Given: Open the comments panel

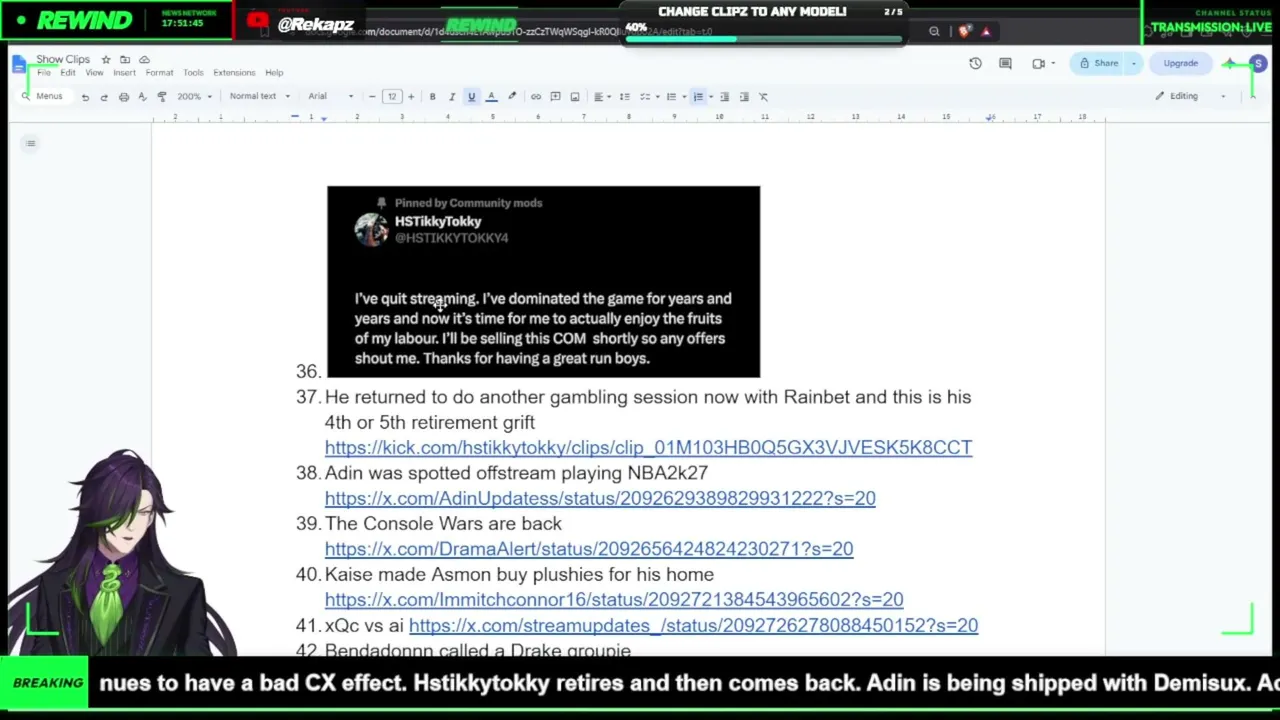Looking at the screenshot, I should pos(1006,64).
